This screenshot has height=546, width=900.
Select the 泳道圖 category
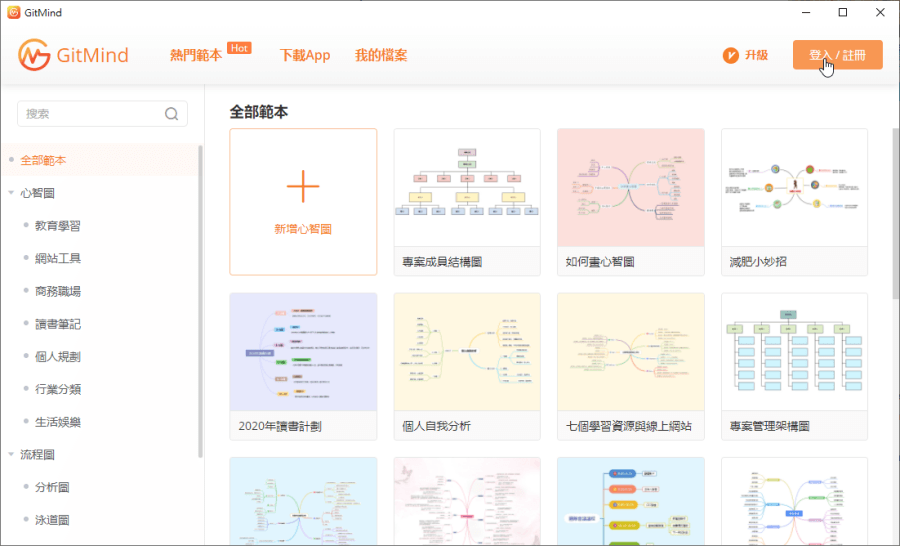click(x=52, y=520)
